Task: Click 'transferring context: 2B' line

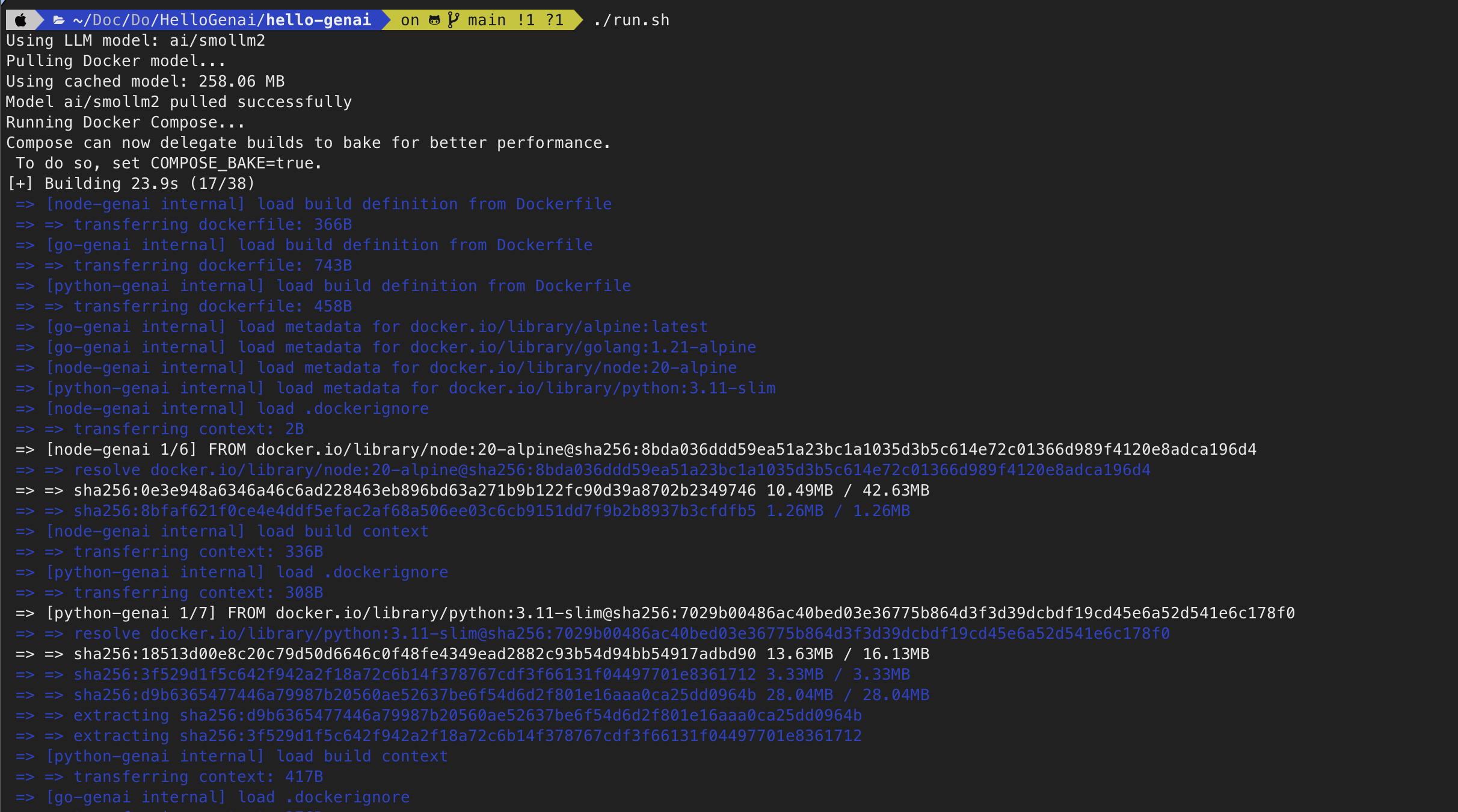Action: (159, 429)
